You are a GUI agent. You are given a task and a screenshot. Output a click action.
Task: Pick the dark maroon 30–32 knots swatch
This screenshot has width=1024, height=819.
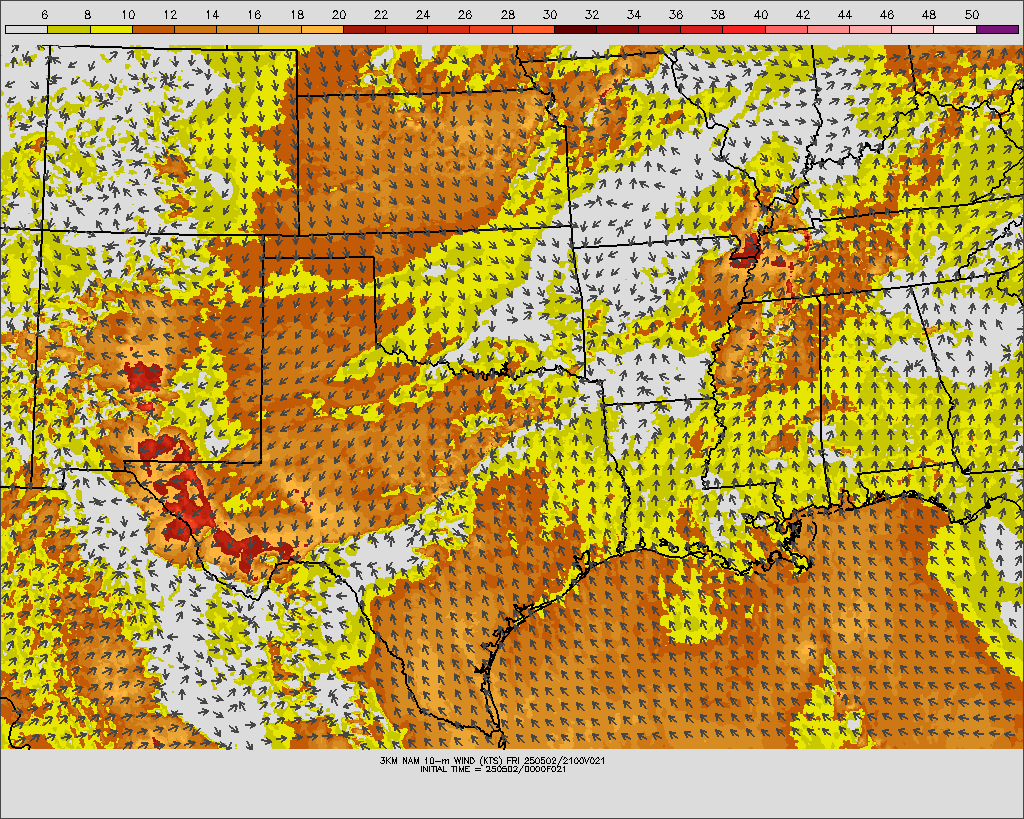tap(575, 29)
